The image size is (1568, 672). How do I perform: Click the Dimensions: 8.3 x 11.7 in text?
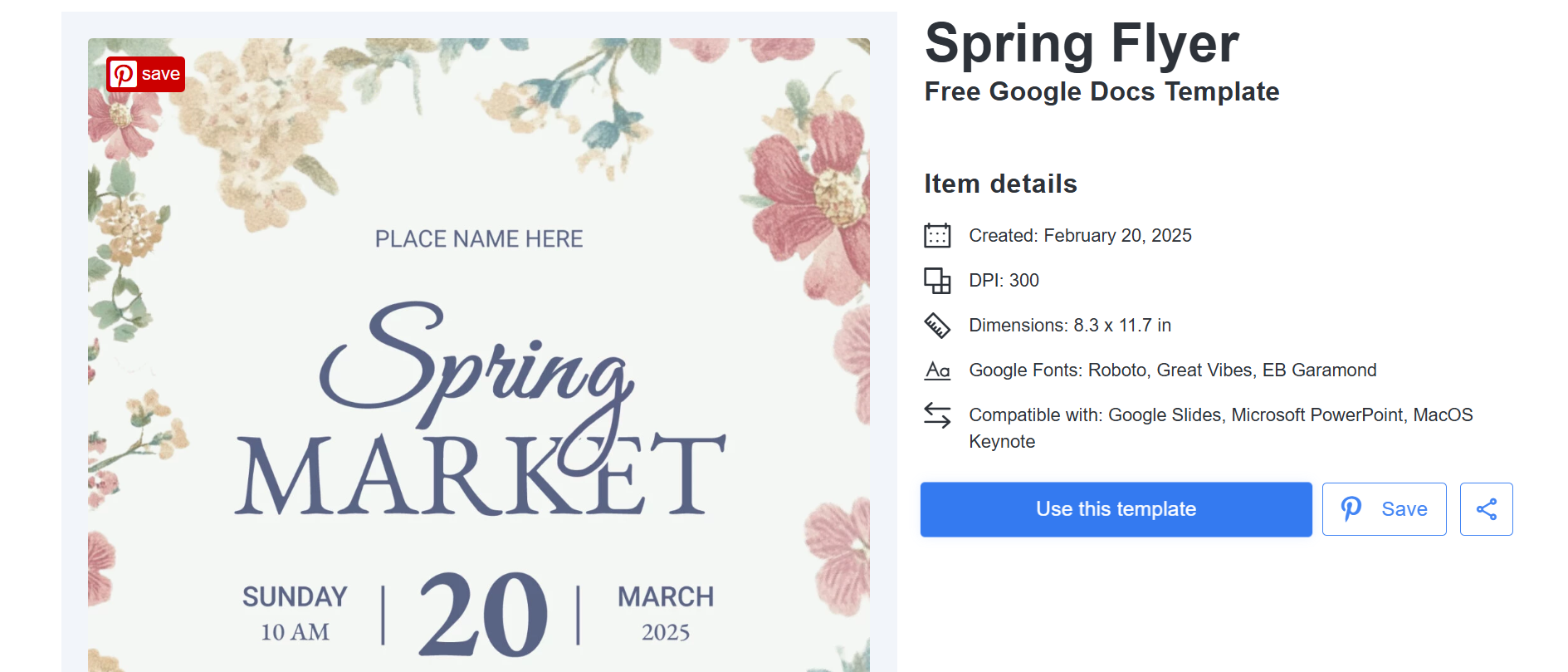click(1069, 326)
